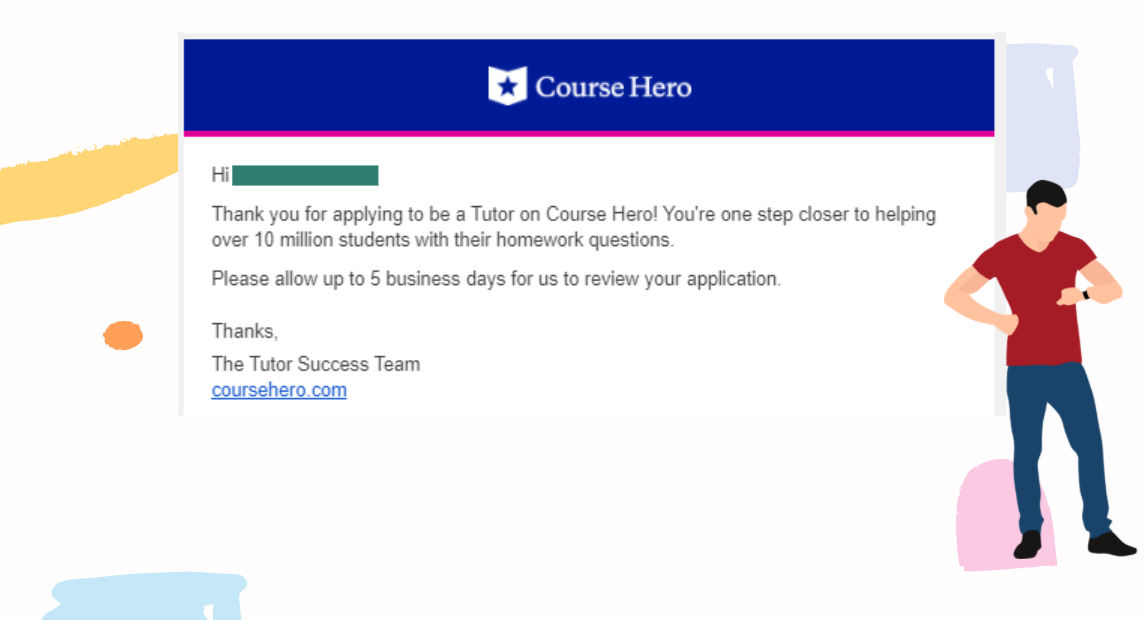Click the yellow brush stroke shape
The image size is (1144, 620).
(x=88, y=181)
